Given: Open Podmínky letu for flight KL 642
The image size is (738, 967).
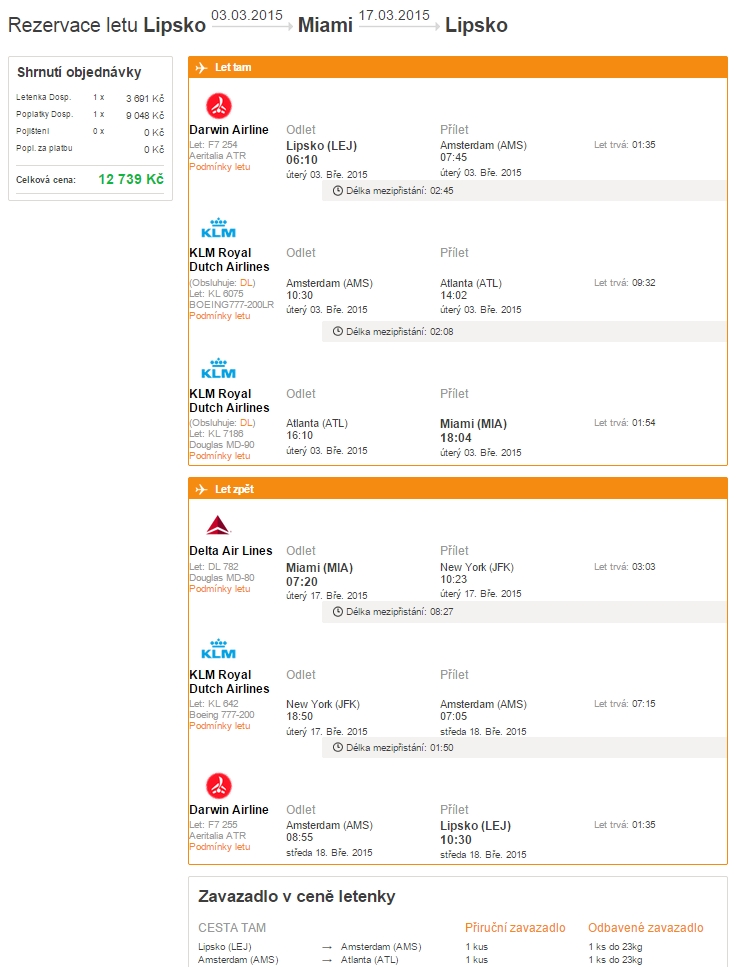Looking at the screenshot, I should [219, 726].
